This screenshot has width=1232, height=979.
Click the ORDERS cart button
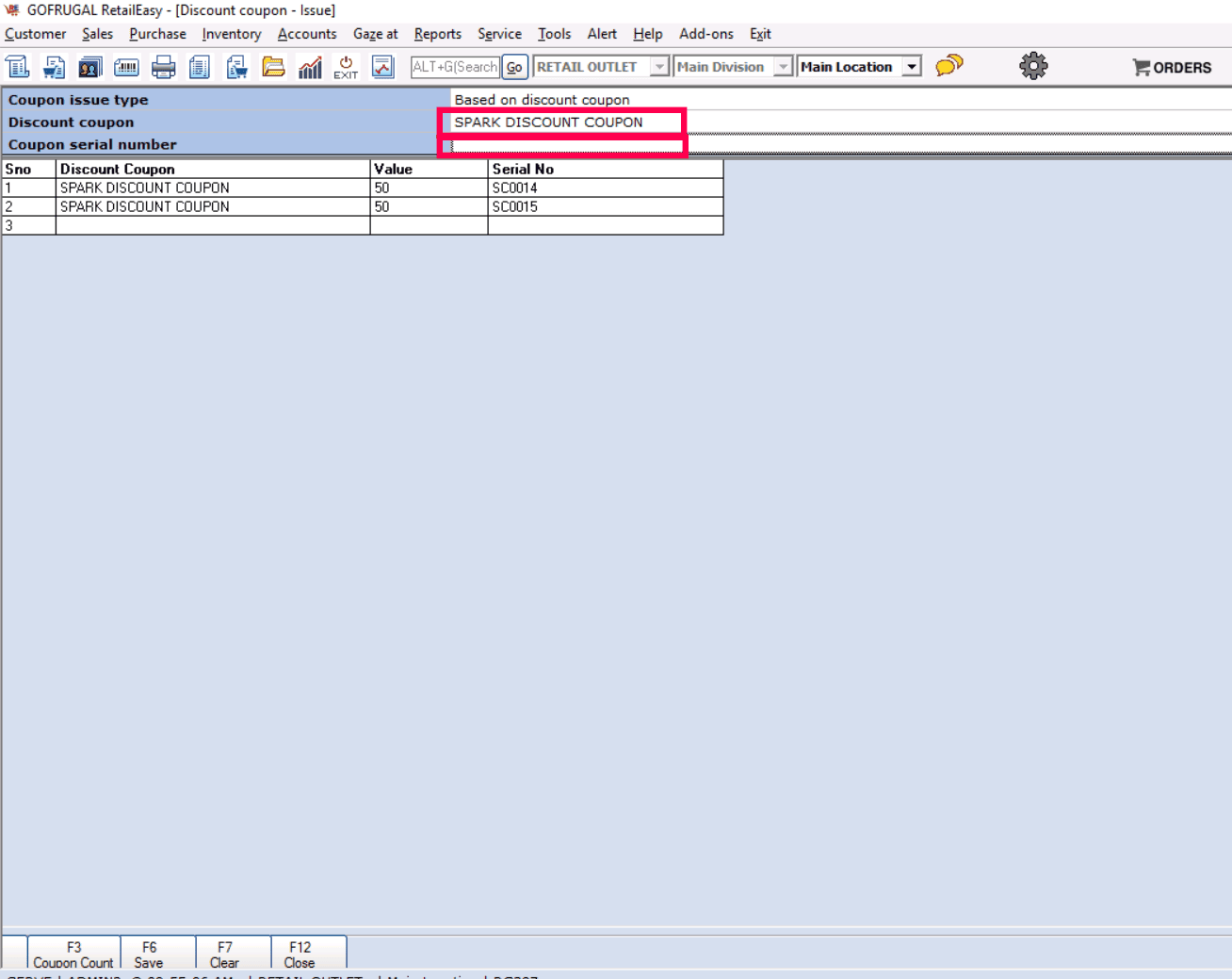(1172, 67)
